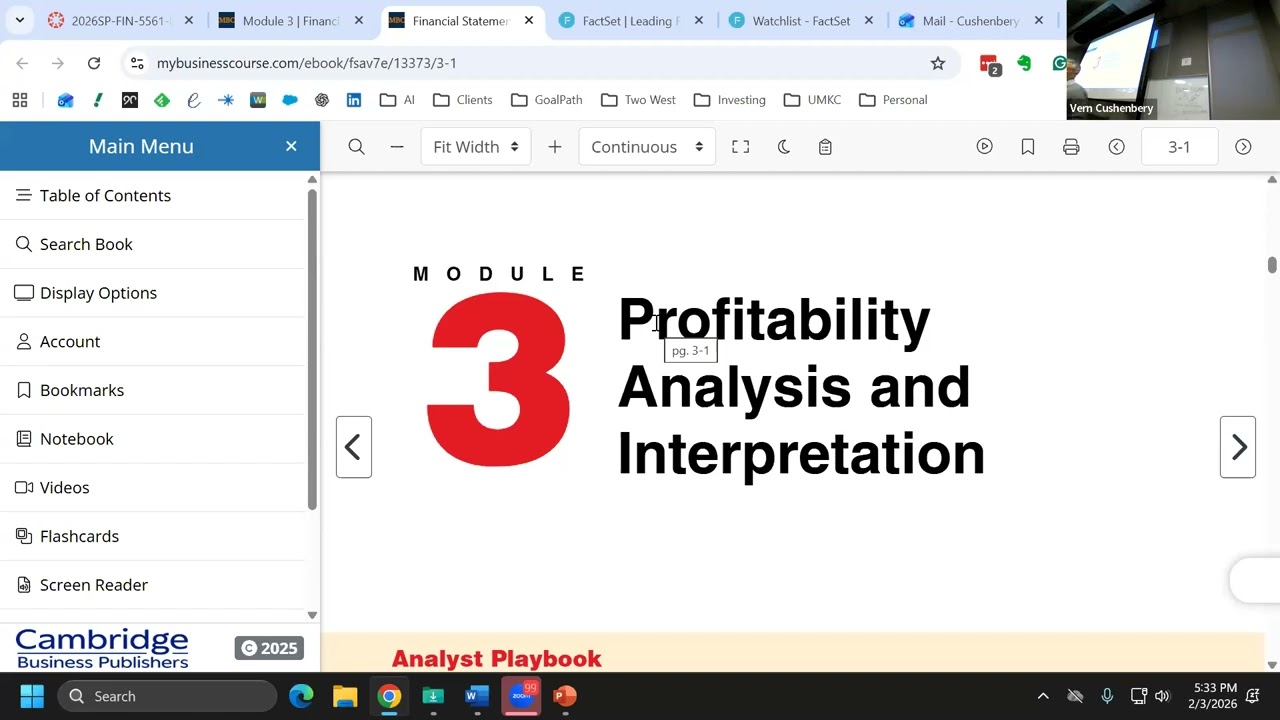
Task: Click the page number field showing 3-1
Action: [1179, 147]
